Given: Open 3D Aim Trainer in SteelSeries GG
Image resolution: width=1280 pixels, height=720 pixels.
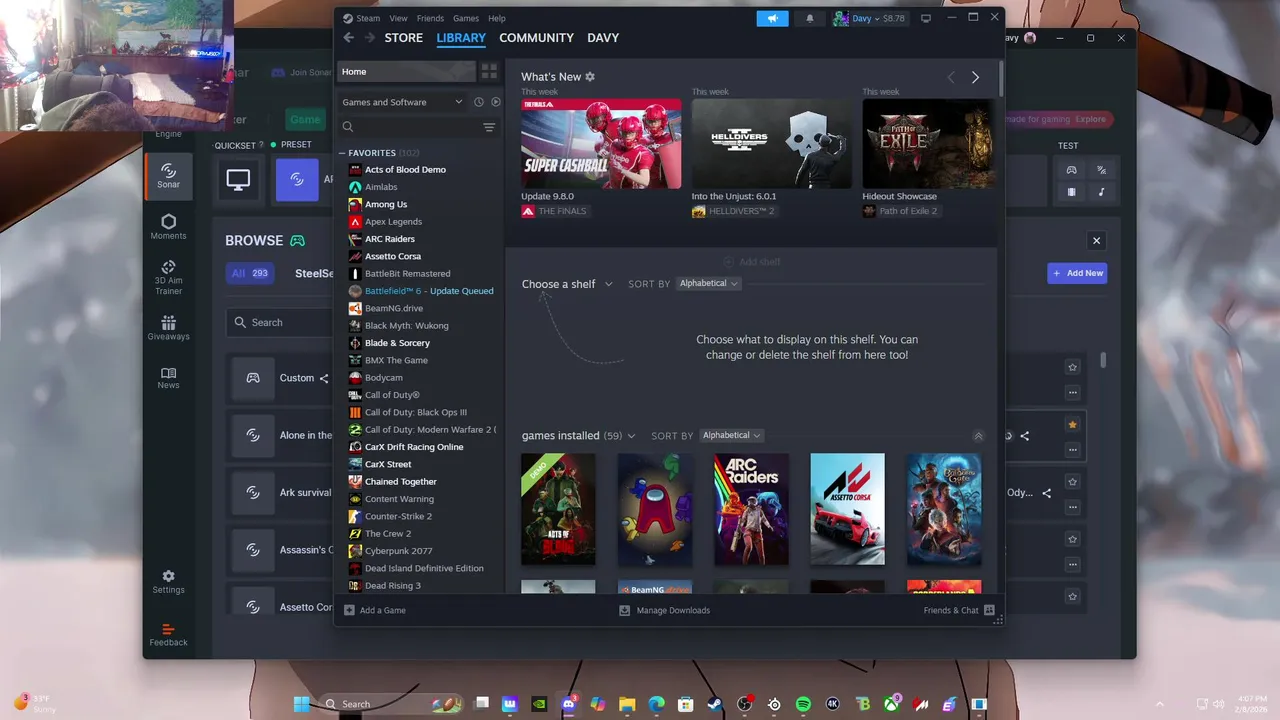Looking at the screenshot, I should 168,277.
